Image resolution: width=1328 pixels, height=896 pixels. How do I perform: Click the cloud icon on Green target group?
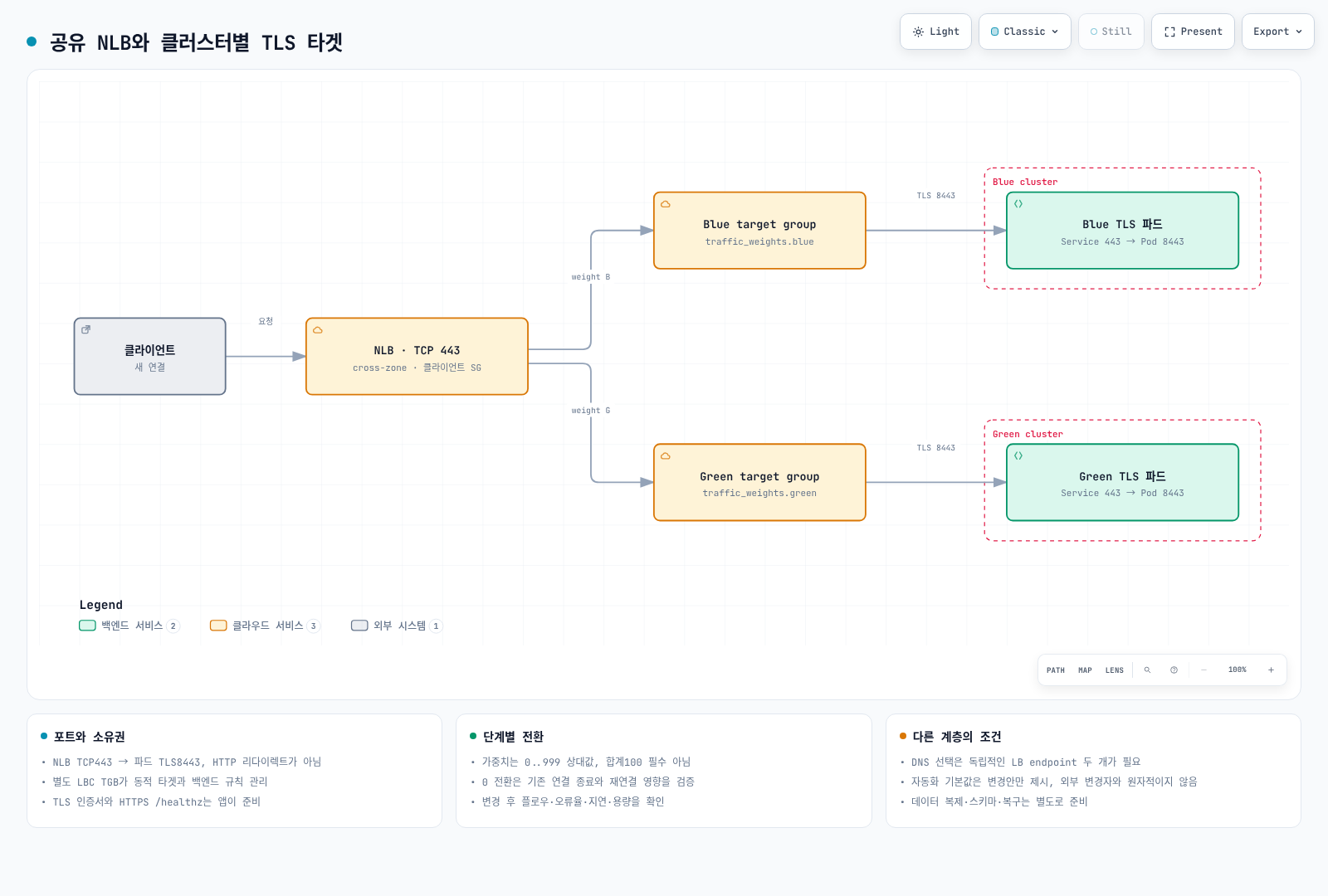(666, 456)
